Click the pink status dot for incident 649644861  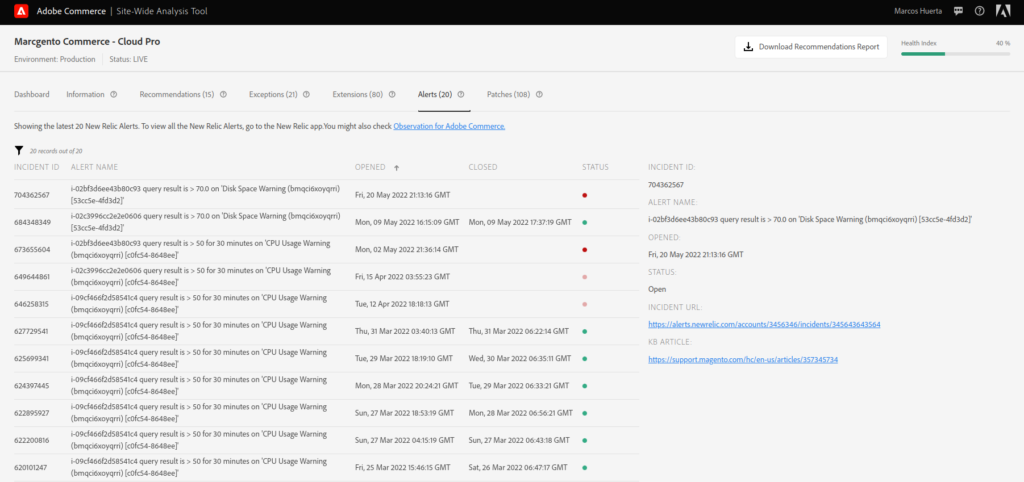coord(584,277)
